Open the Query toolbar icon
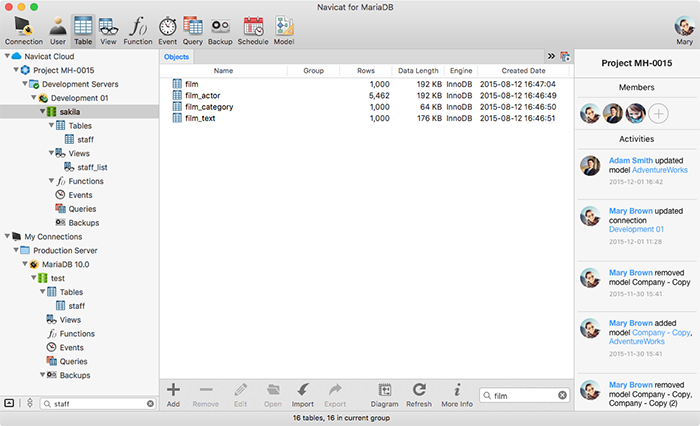The image size is (700, 426). (x=192, y=30)
